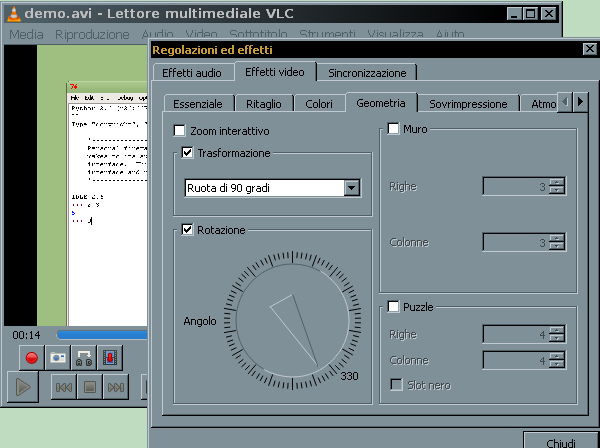
Task: Click the red Record button
Action: pos(31,357)
